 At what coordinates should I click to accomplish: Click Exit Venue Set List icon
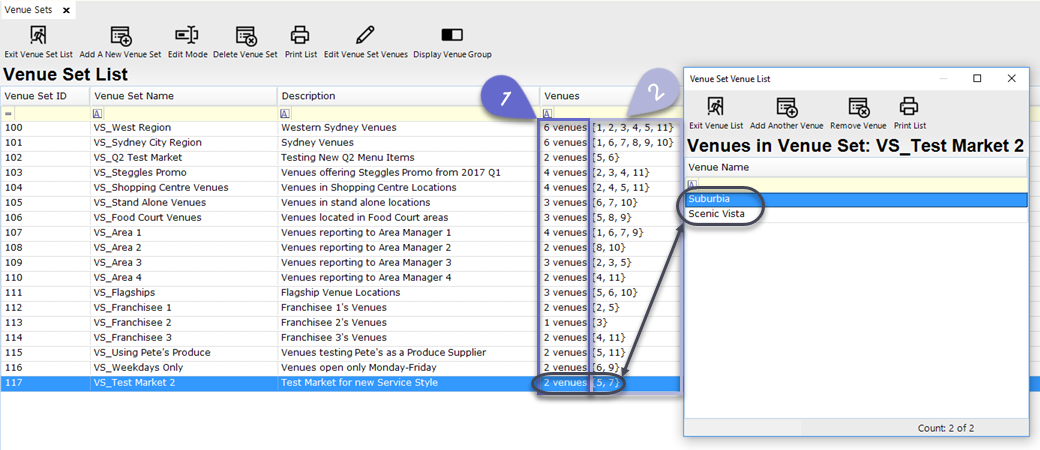point(38,36)
